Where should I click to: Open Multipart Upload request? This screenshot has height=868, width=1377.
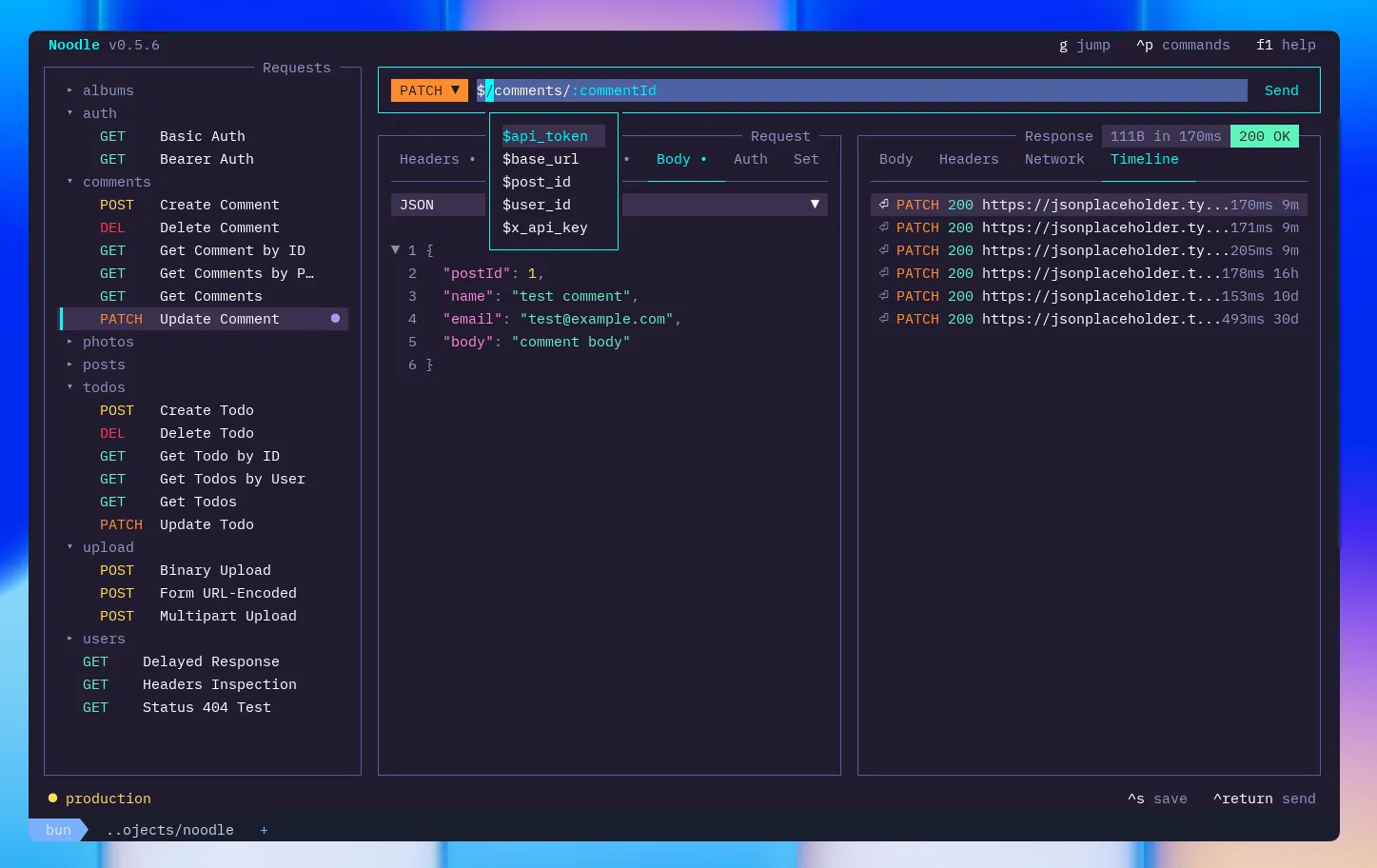[205, 616]
